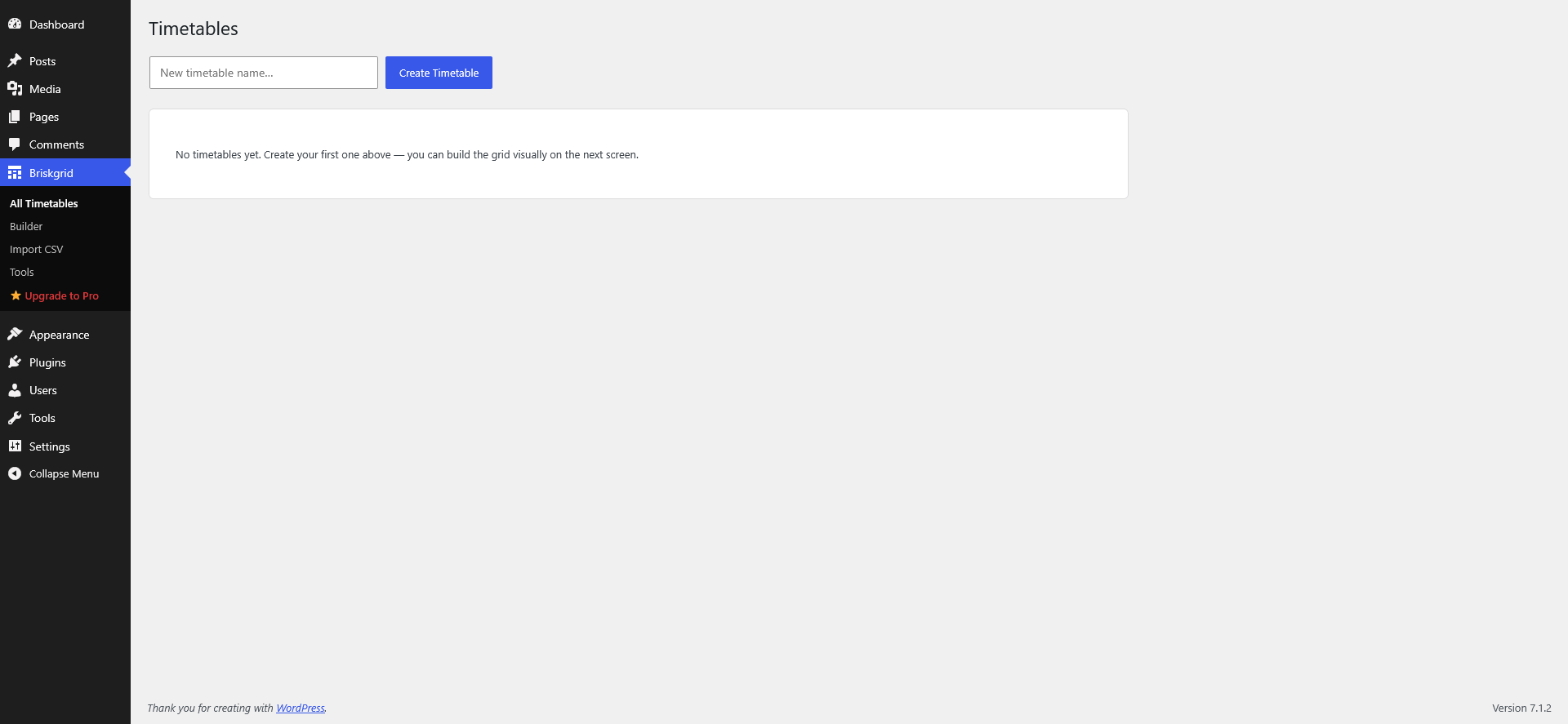Open the Media menu label
1568x724 pixels.
45,89
